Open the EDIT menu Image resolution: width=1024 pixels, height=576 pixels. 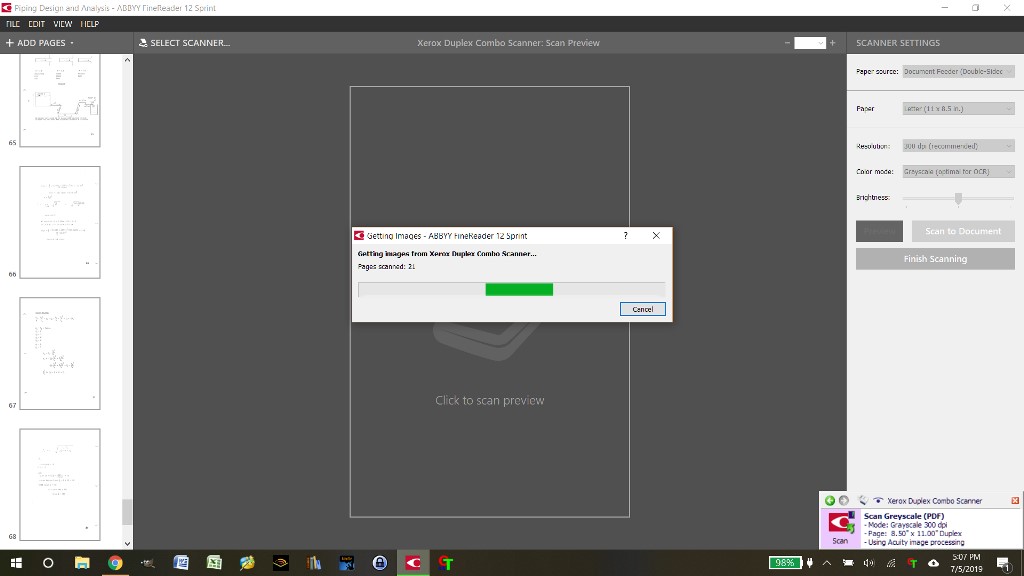[37, 24]
